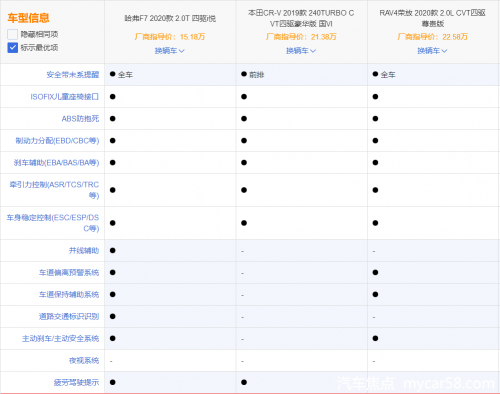
Task: Open the 车道偏离预警系统 label
Action: (69, 272)
